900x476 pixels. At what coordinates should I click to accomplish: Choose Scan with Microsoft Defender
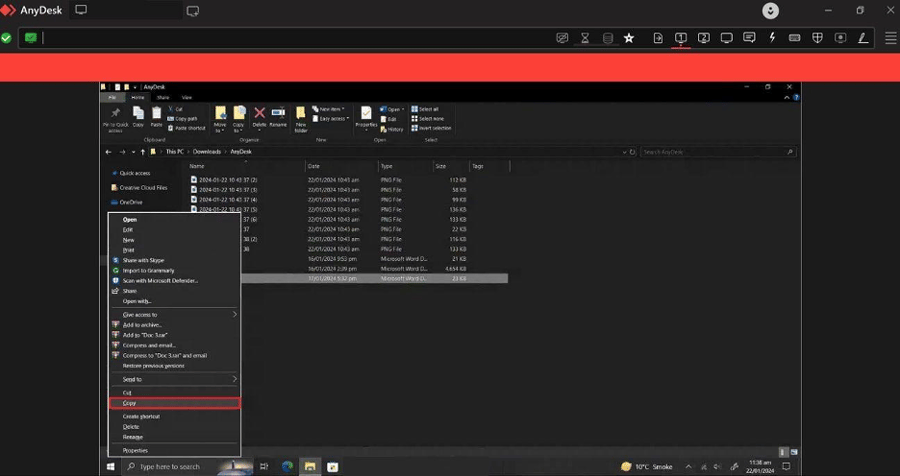174,281
